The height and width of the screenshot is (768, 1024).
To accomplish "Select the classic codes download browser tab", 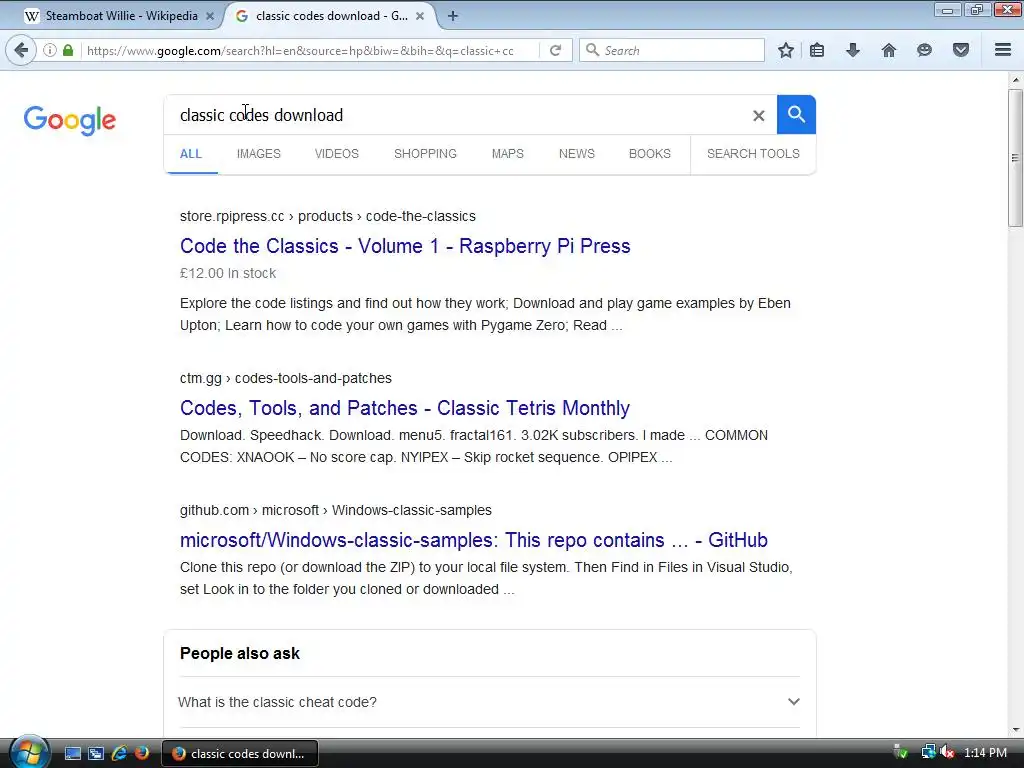I will click(x=330, y=16).
